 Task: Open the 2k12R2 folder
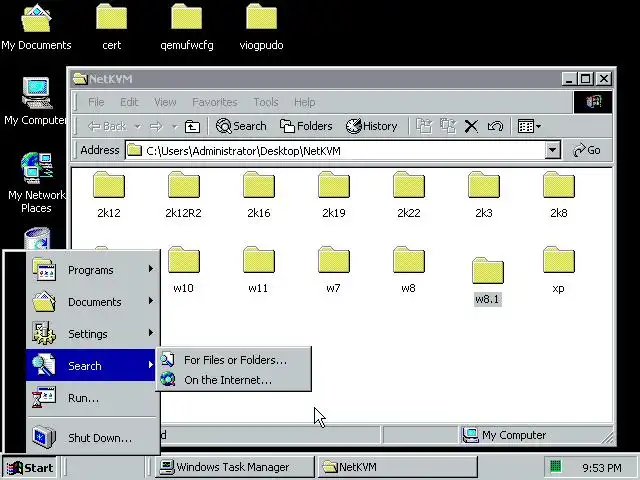point(183,195)
